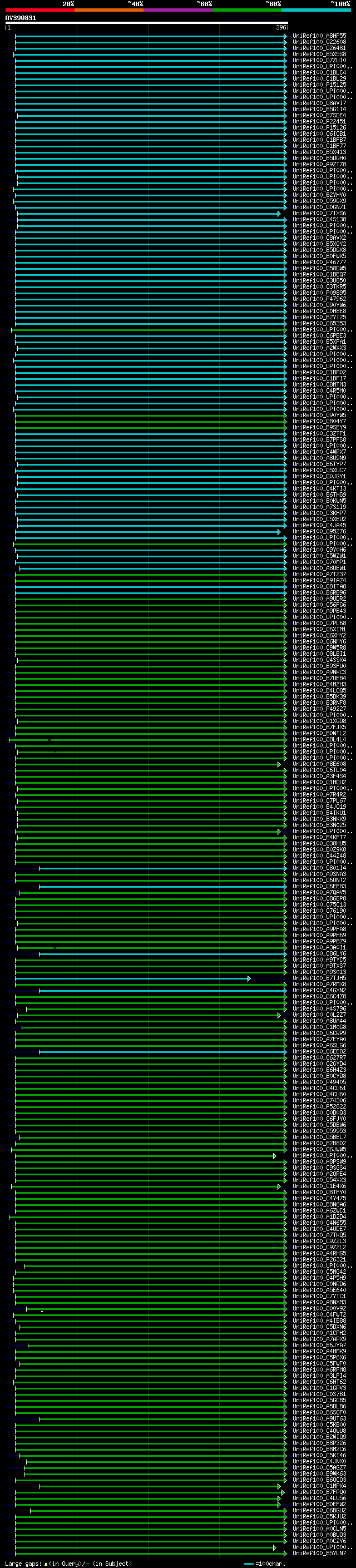
Task: Select the UniRef100_Q6PBE3 label
Action: [319, 336]
